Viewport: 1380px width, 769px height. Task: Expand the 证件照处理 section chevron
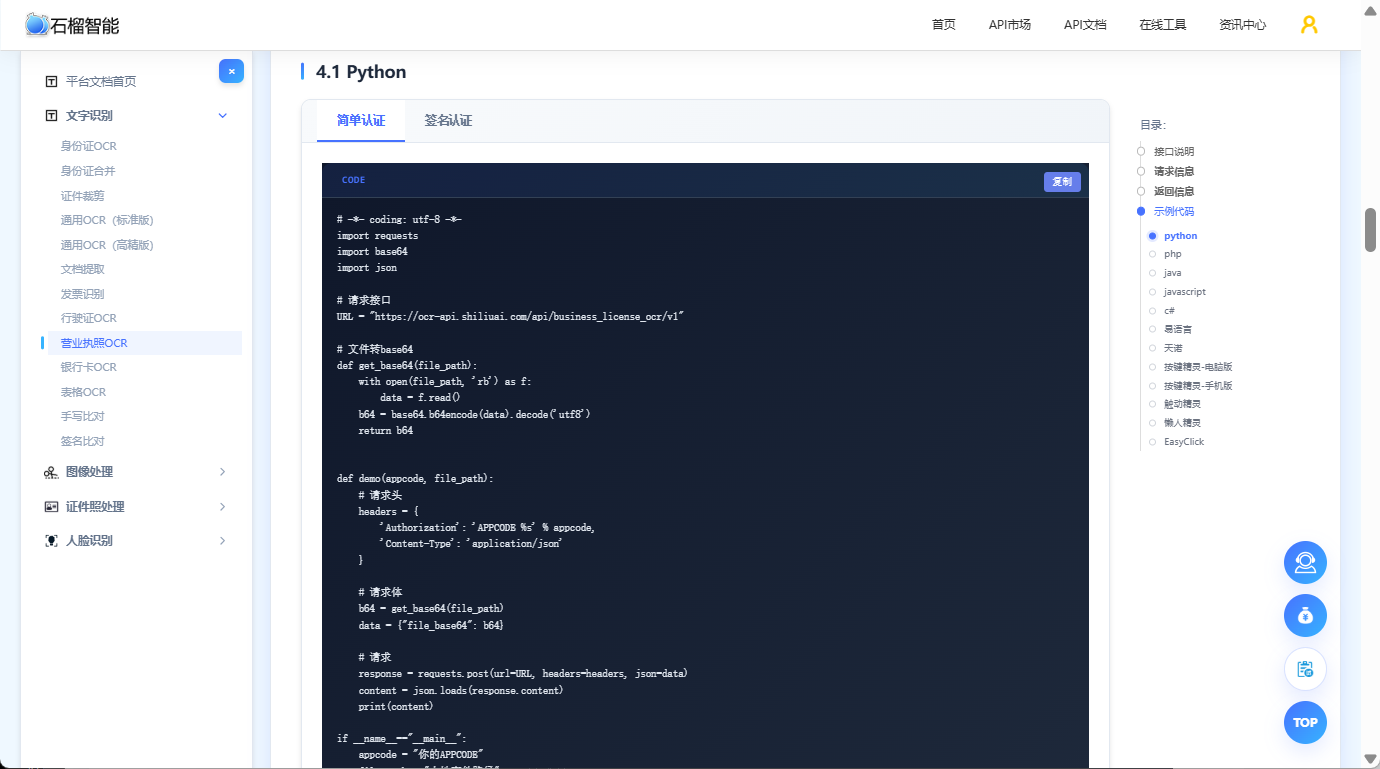pyautogui.click(x=222, y=507)
